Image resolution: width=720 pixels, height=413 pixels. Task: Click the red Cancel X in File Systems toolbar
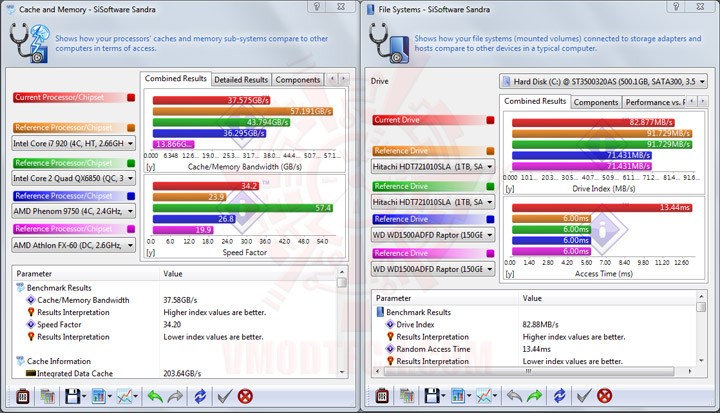point(604,396)
